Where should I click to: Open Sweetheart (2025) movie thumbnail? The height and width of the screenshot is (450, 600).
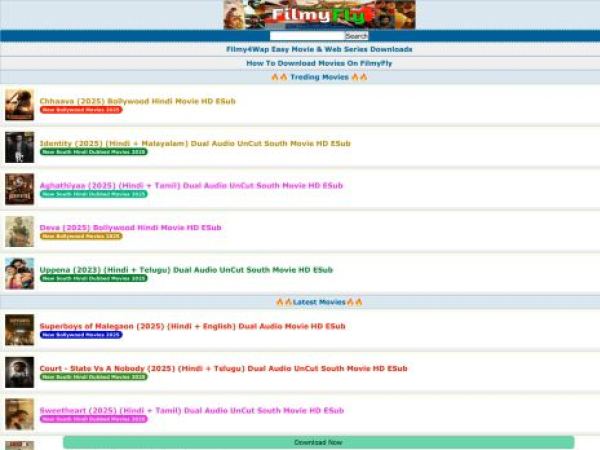20,414
